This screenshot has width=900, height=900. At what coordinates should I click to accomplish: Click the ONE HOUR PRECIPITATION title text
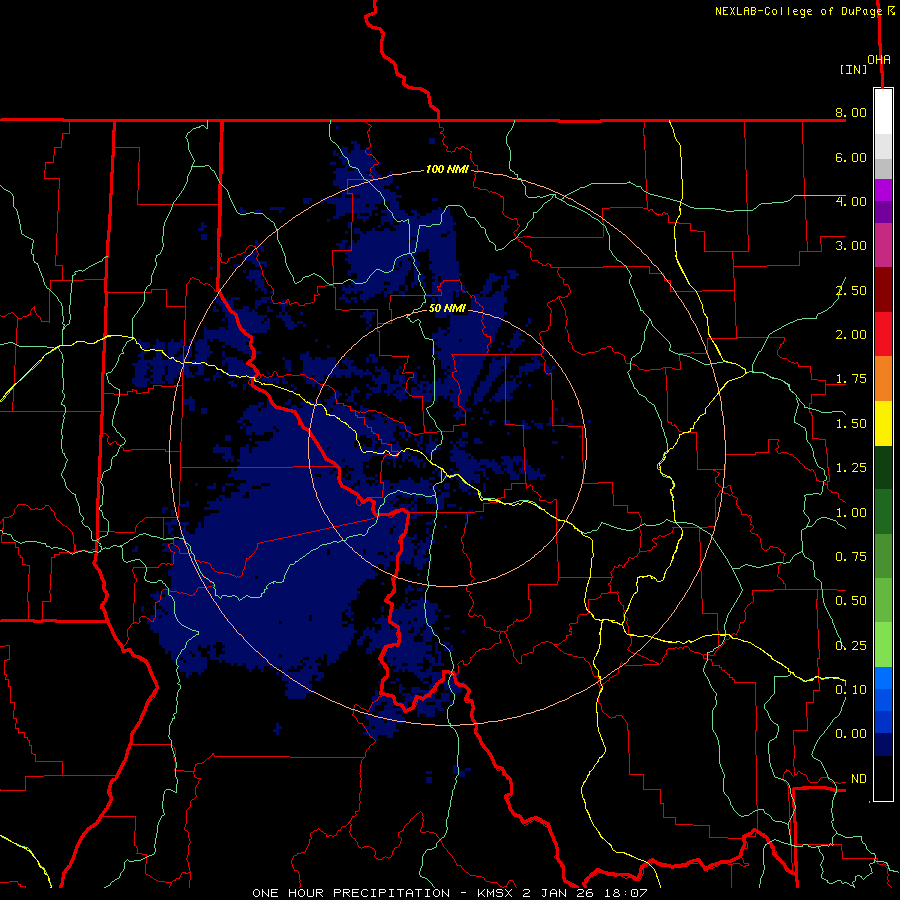(351, 893)
